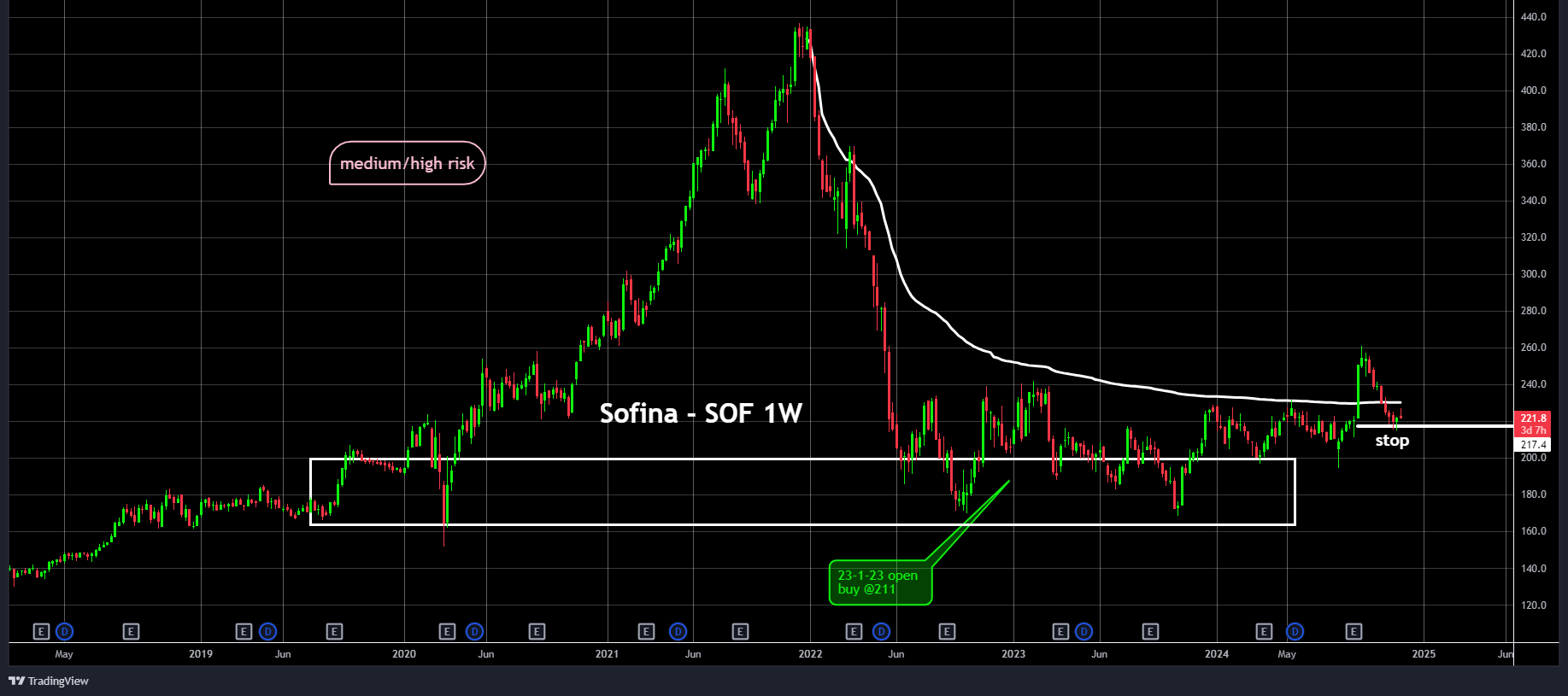Image resolution: width=1568 pixels, height=696 pixels.
Task: Select the 'stop' text annotation
Action: coord(1392,441)
